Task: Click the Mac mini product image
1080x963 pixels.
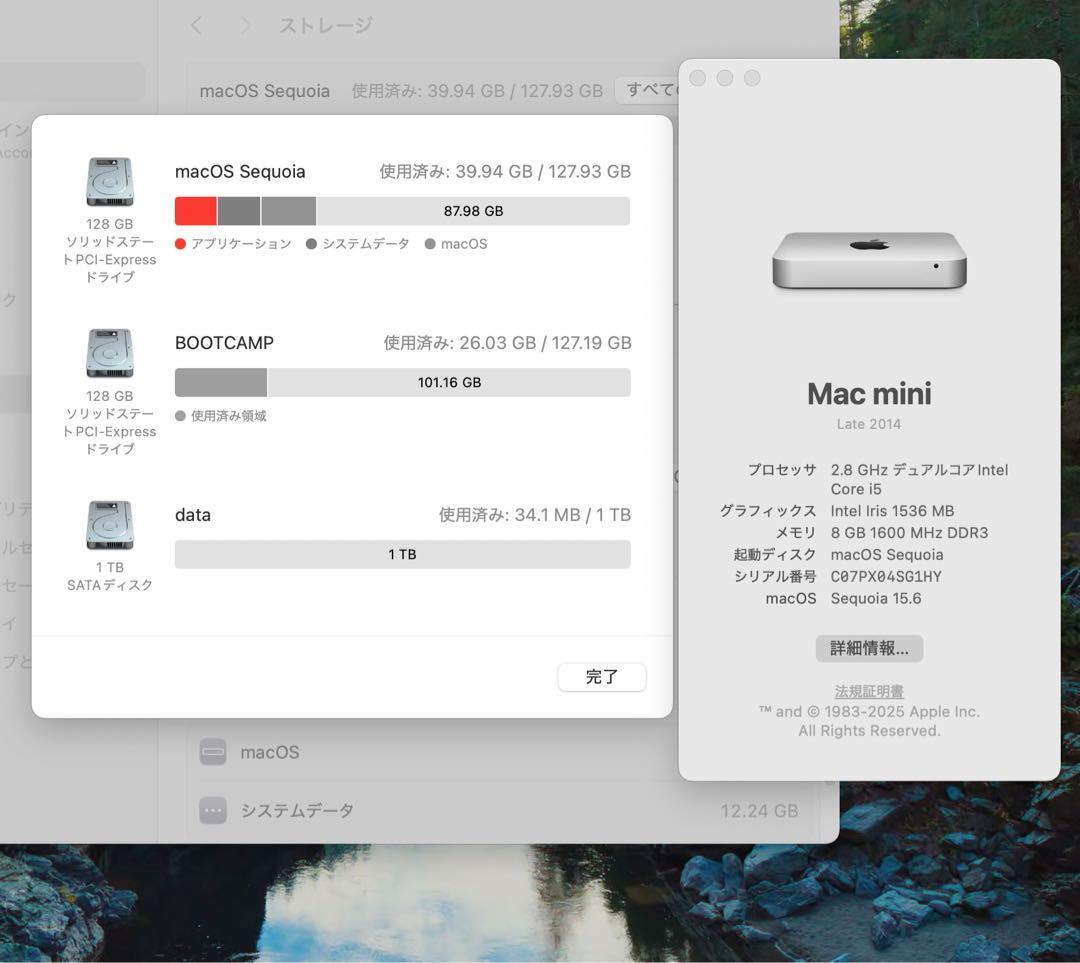Action: [868, 262]
